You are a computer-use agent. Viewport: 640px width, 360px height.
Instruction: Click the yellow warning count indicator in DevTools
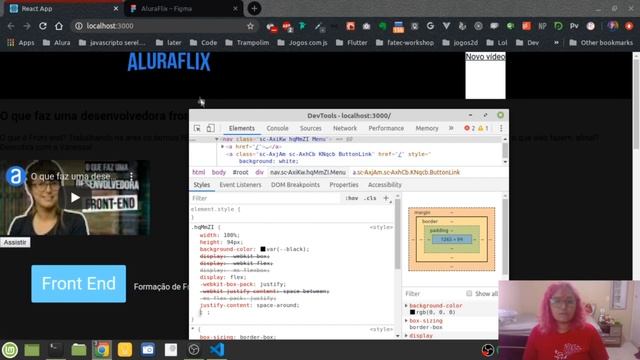click(483, 128)
